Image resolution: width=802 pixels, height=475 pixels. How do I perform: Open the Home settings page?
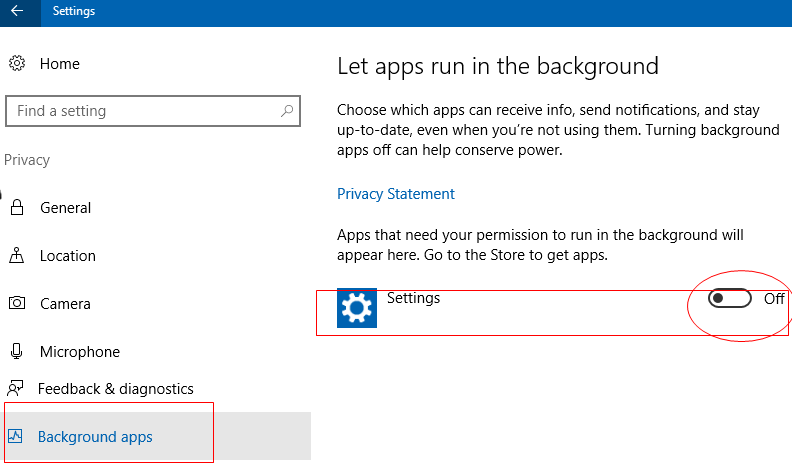[x=60, y=64]
